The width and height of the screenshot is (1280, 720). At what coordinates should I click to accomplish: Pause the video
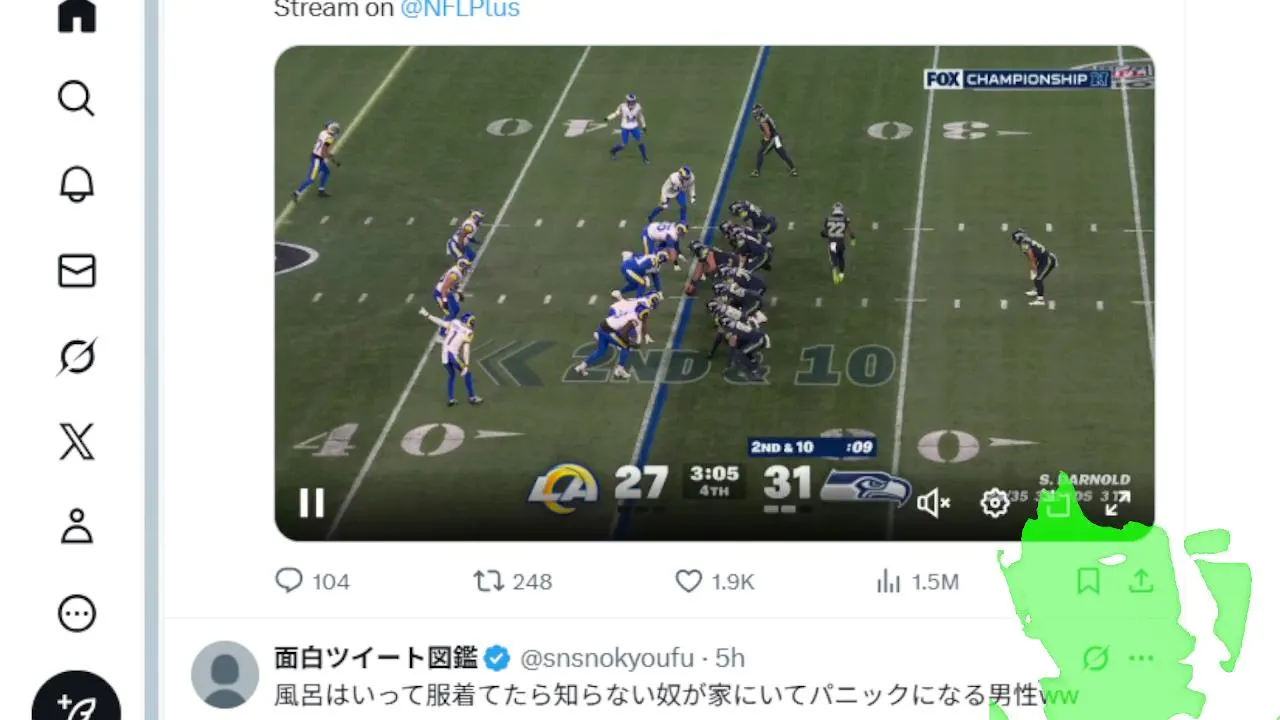pos(312,503)
